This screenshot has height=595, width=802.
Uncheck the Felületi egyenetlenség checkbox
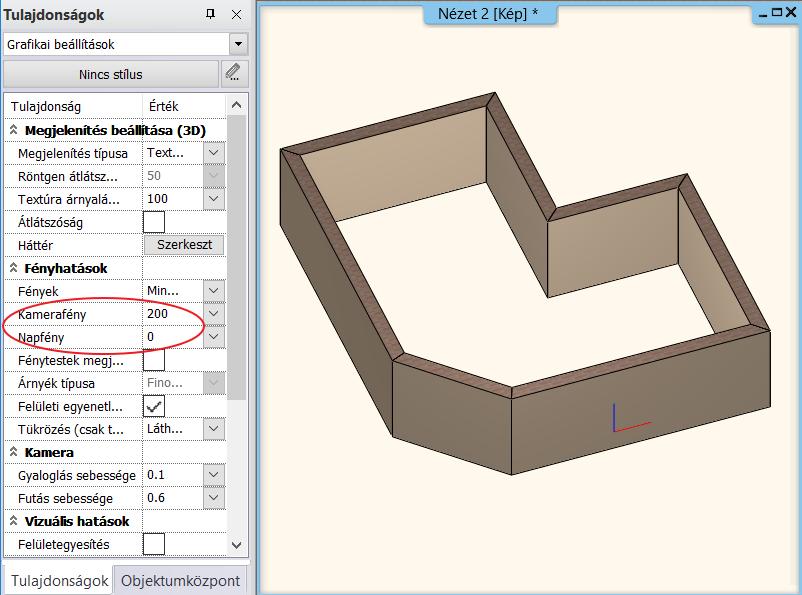[x=154, y=406]
